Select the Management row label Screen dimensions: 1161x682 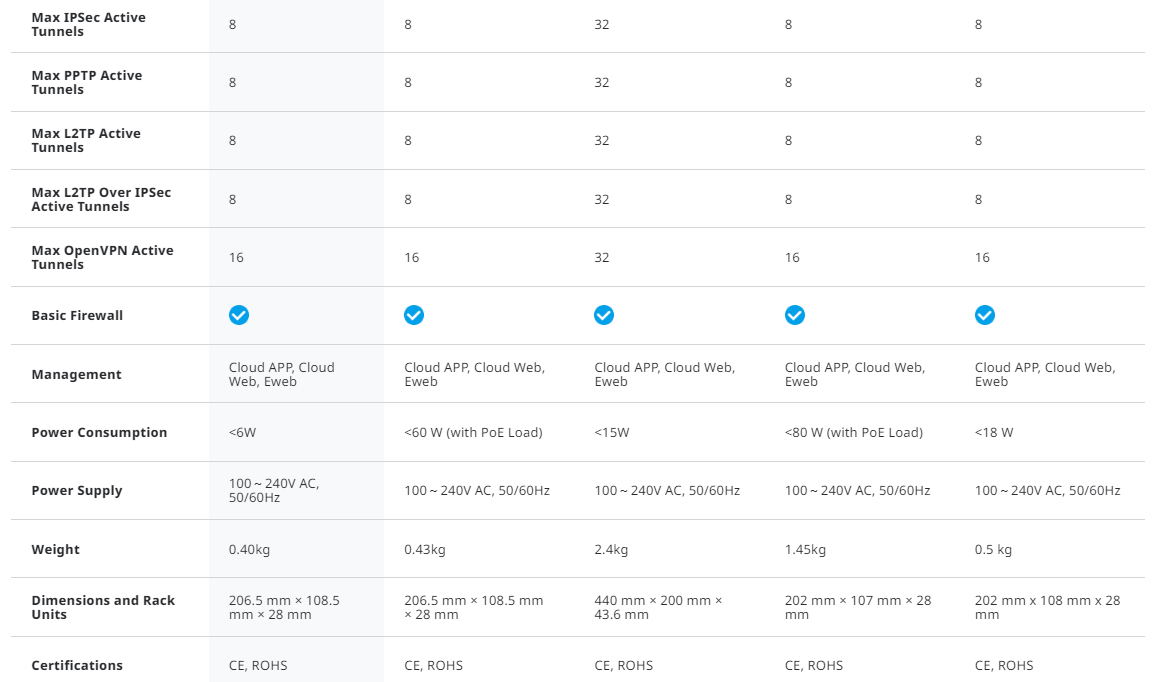click(76, 374)
